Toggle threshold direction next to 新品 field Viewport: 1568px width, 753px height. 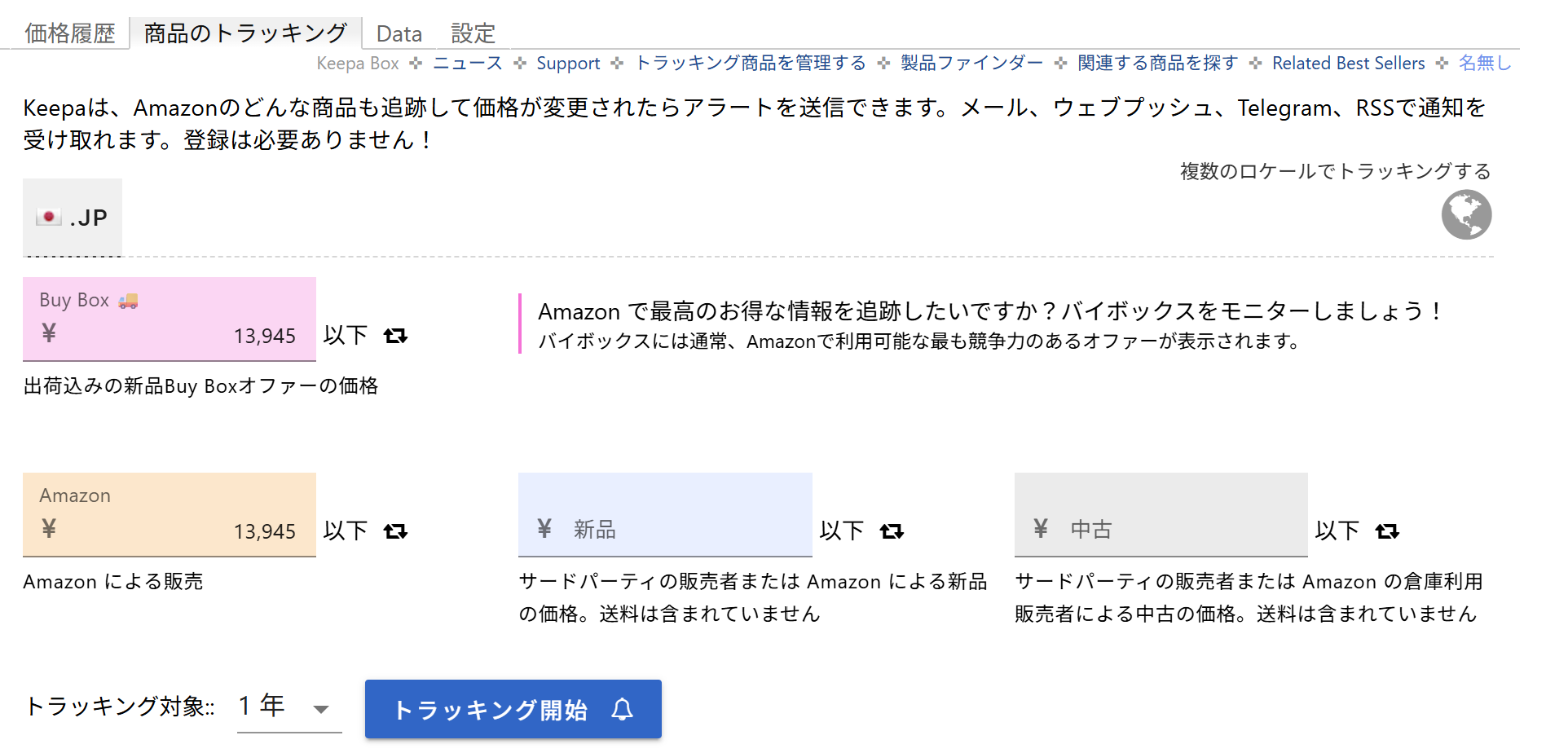(x=893, y=531)
